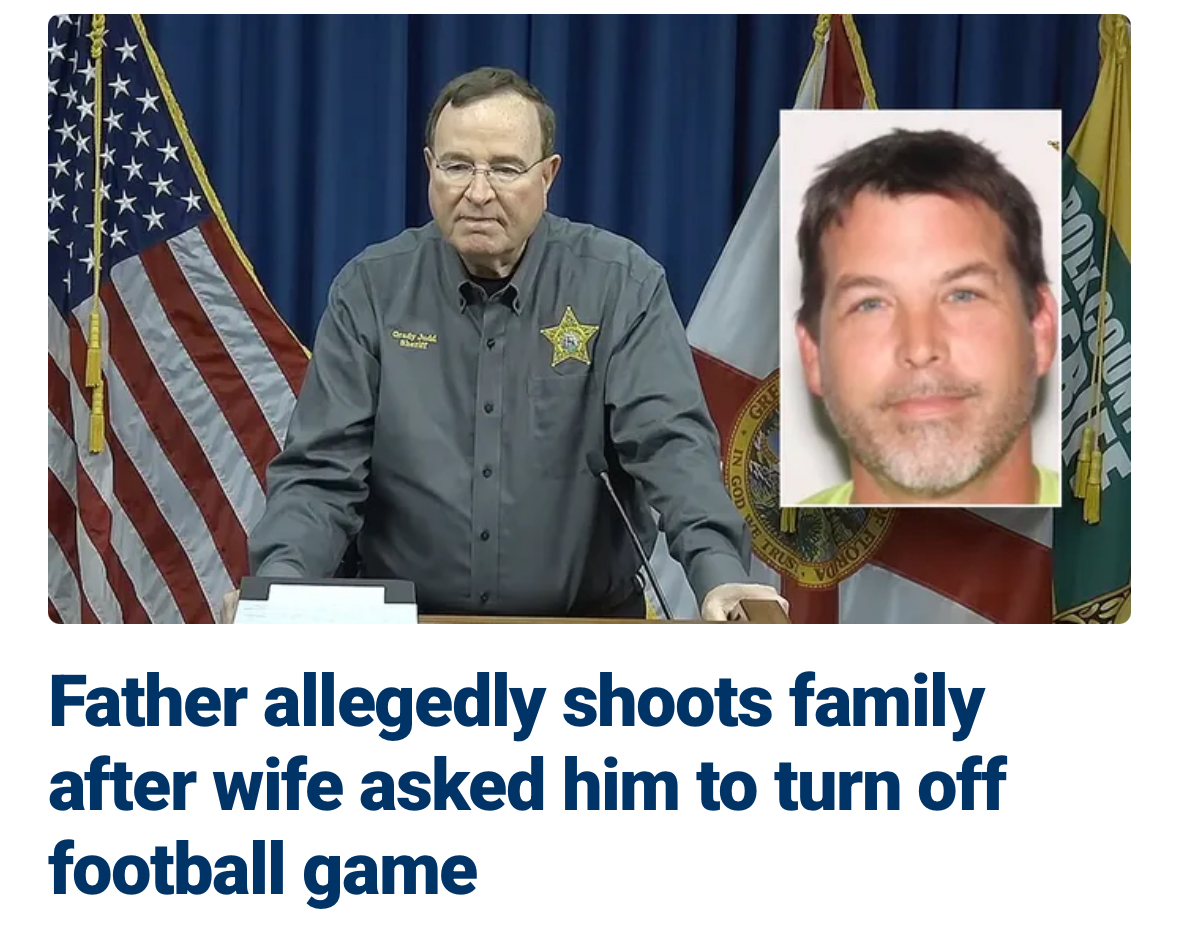Click the gold tassel hanging from American flag
The image size is (1179, 929).
(x=95, y=376)
